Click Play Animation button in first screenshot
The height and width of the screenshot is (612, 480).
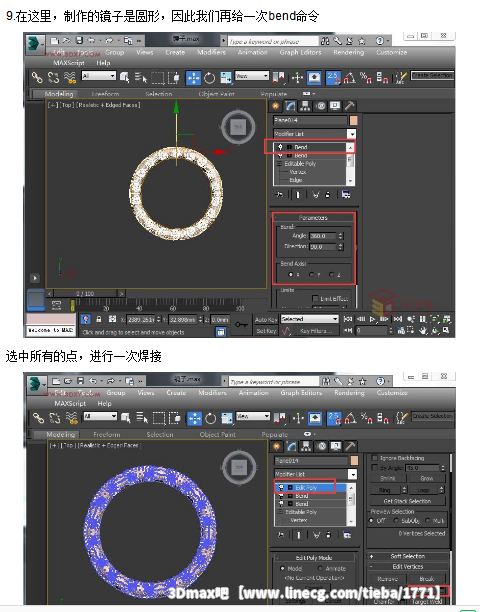point(372,319)
